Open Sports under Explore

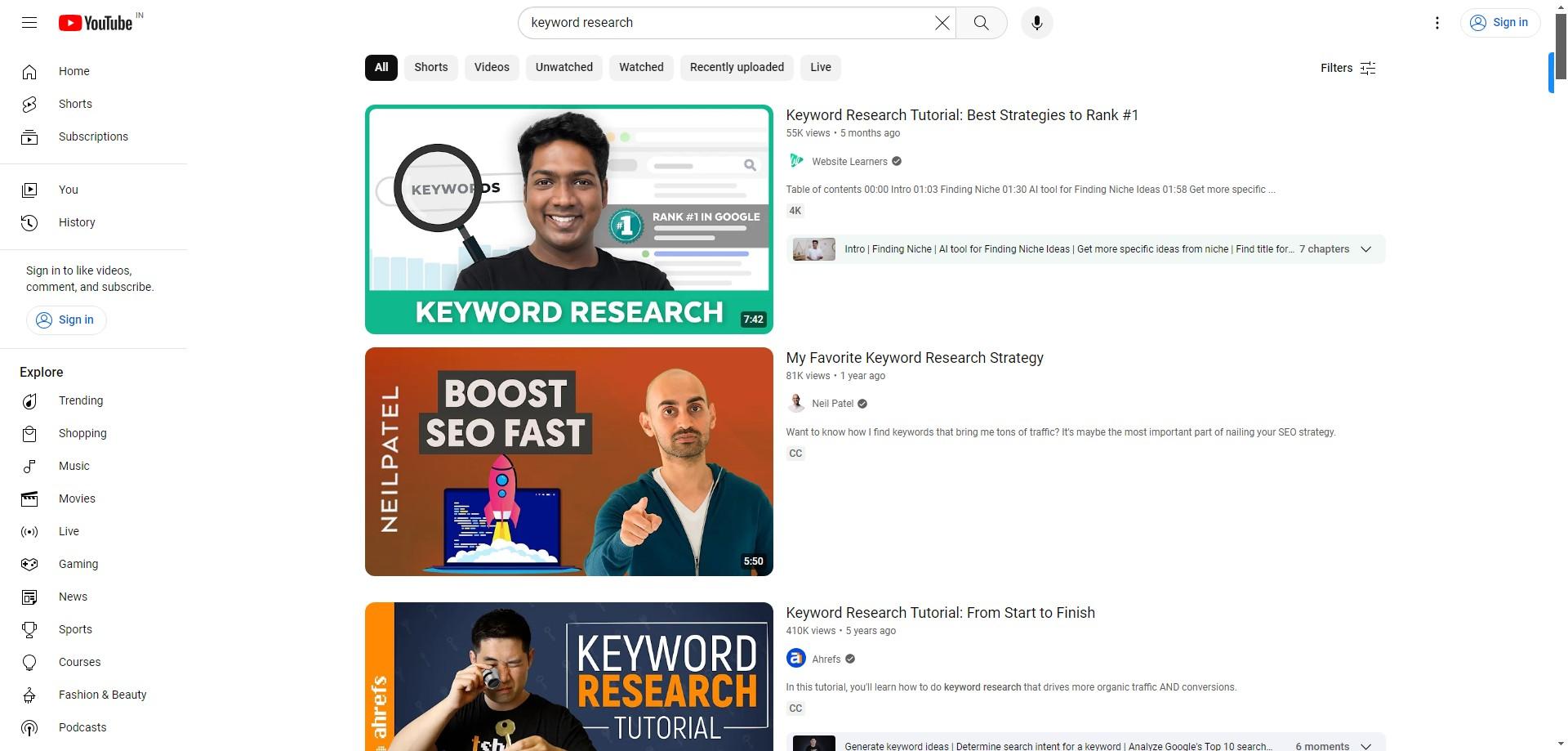[x=94, y=629]
